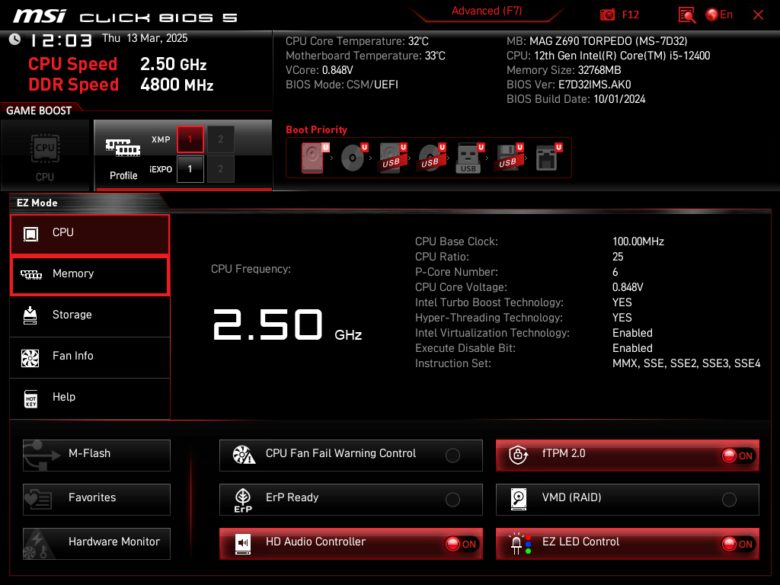Click the date Thu 13 Mar, 2025
This screenshot has width=780, height=585.
[x=145, y=38]
